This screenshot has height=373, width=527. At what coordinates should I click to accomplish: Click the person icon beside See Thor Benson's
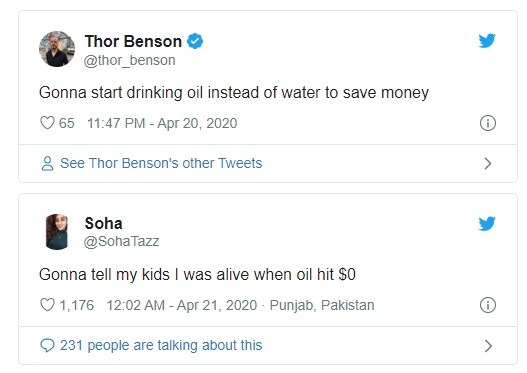coord(47,163)
